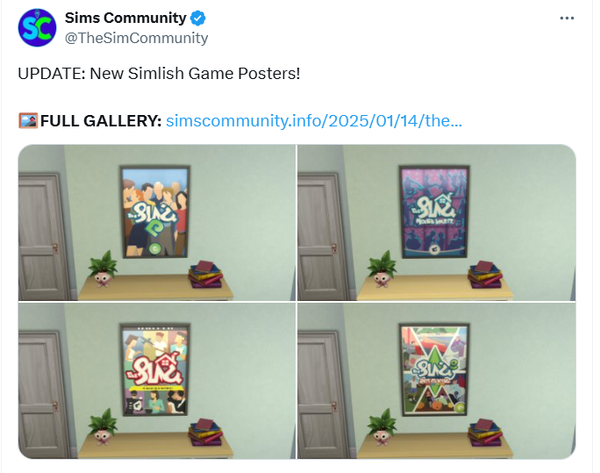Click the FULL GALLERY bold label
This screenshot has height=473, width=600.
[101, 121]
